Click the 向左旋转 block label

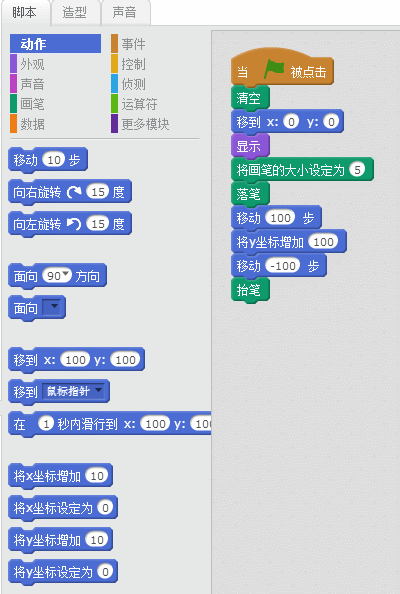click(x=37, y=224)
